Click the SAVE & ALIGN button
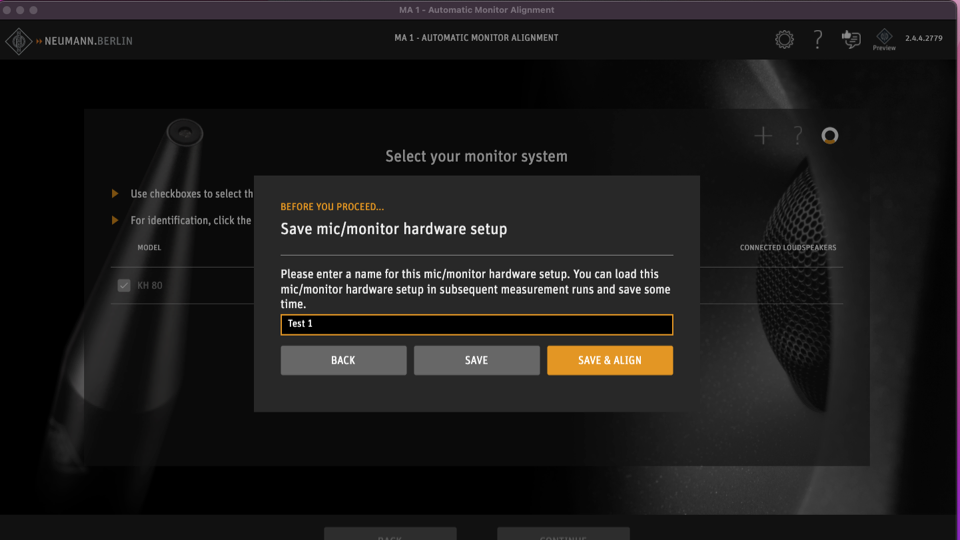 pos(610,361)
